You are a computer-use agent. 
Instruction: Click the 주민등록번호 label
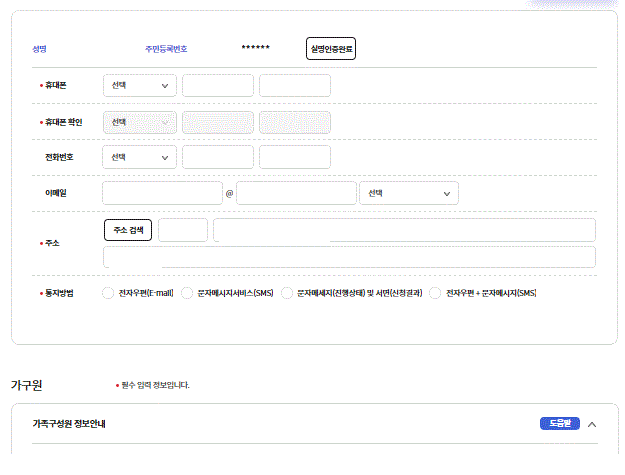(166, 49)
